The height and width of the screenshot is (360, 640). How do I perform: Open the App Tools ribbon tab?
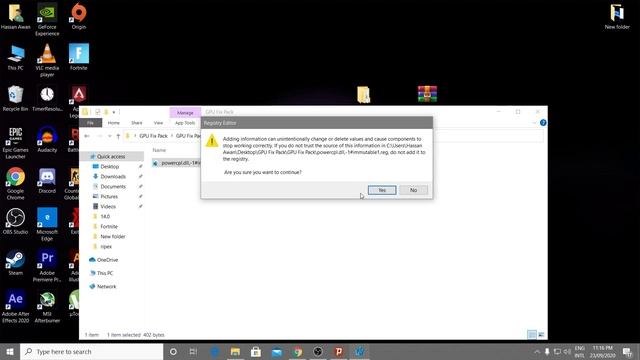(x=185, y=123)
